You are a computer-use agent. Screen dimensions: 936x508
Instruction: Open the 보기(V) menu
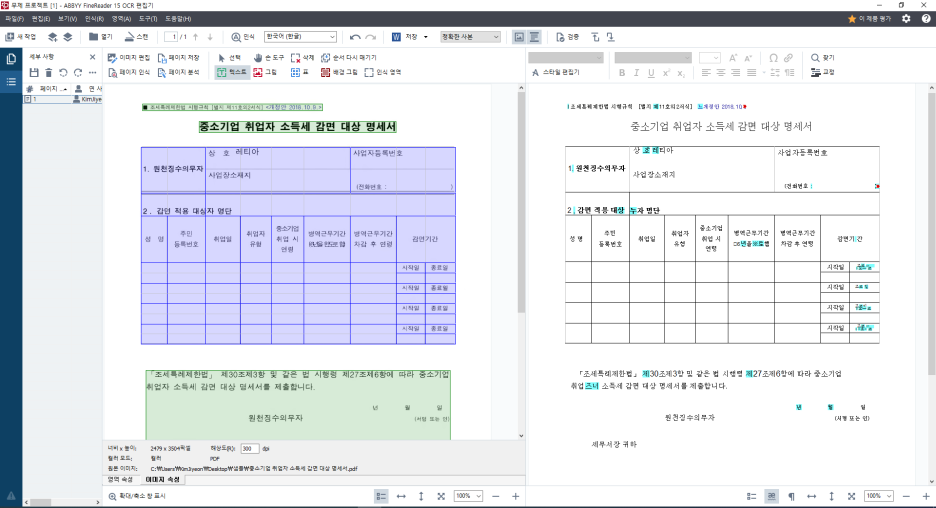(67, 19)
